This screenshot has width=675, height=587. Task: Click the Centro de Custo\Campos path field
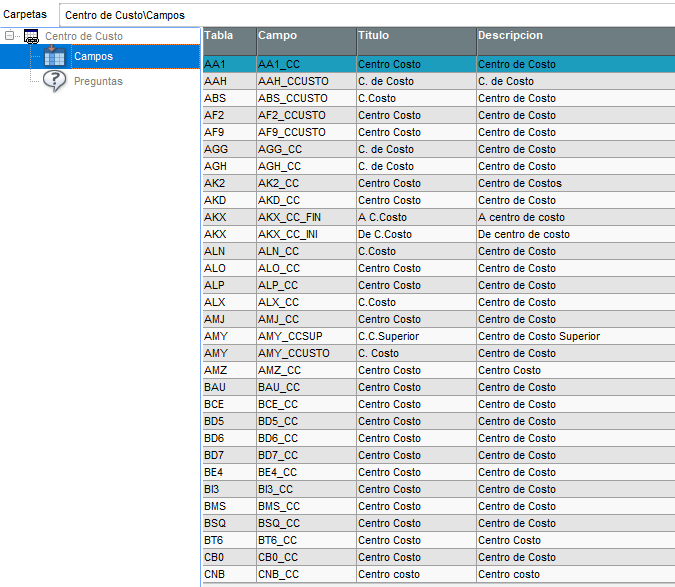(x=367, y=15)
